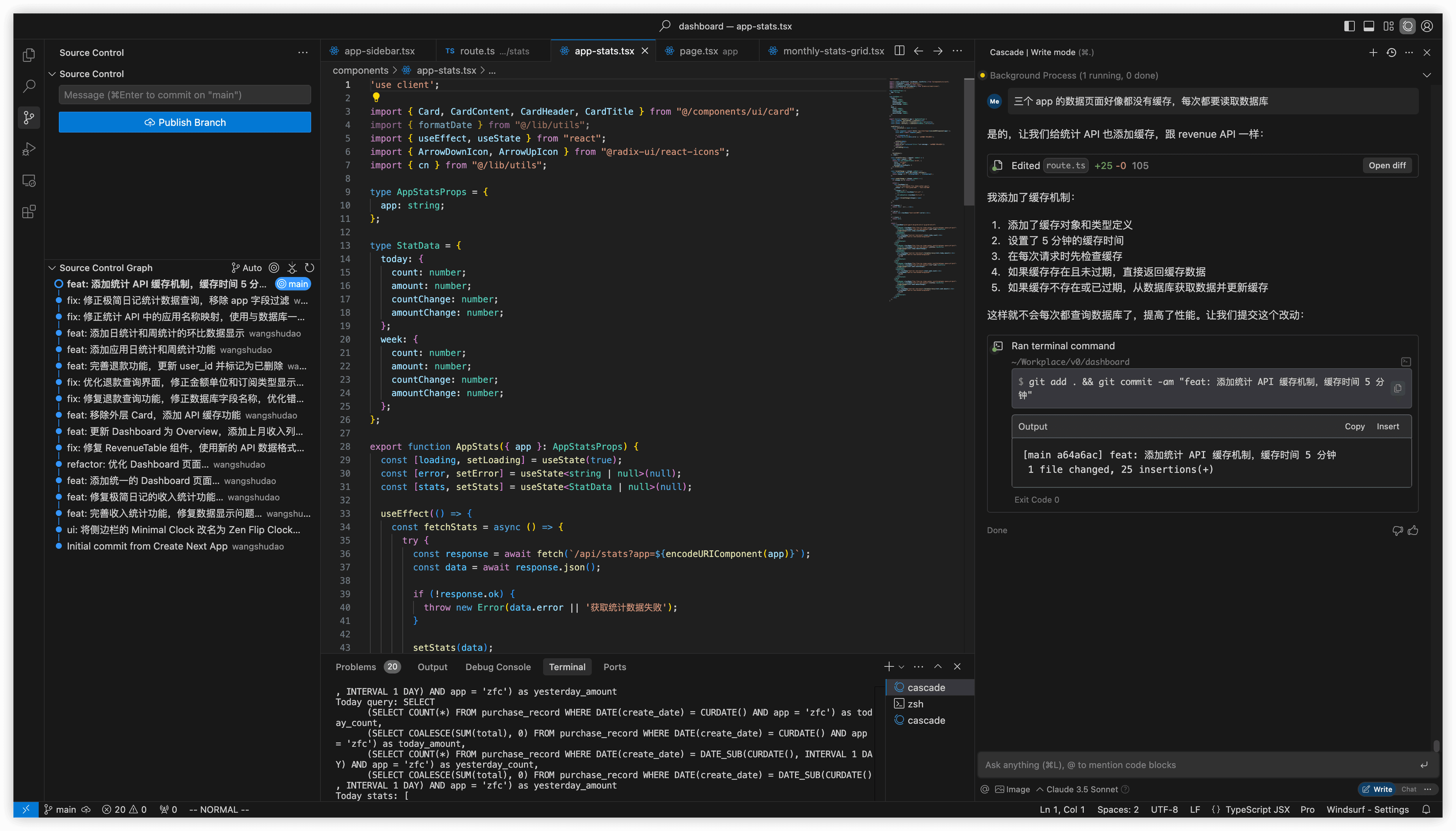Open Cascade conversation history icon
Image resolution: width=1456 pixels, height=831 pixels.
coord(1392,52)
